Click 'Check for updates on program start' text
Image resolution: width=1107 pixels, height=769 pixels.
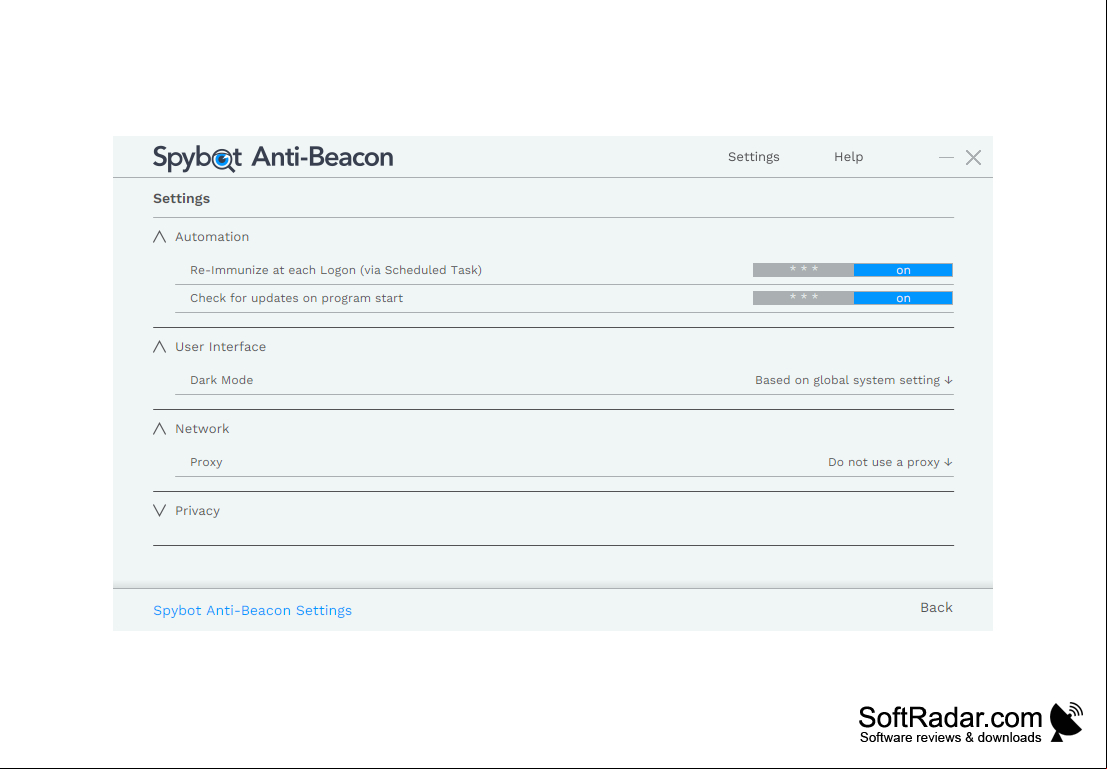coord(297,298)
